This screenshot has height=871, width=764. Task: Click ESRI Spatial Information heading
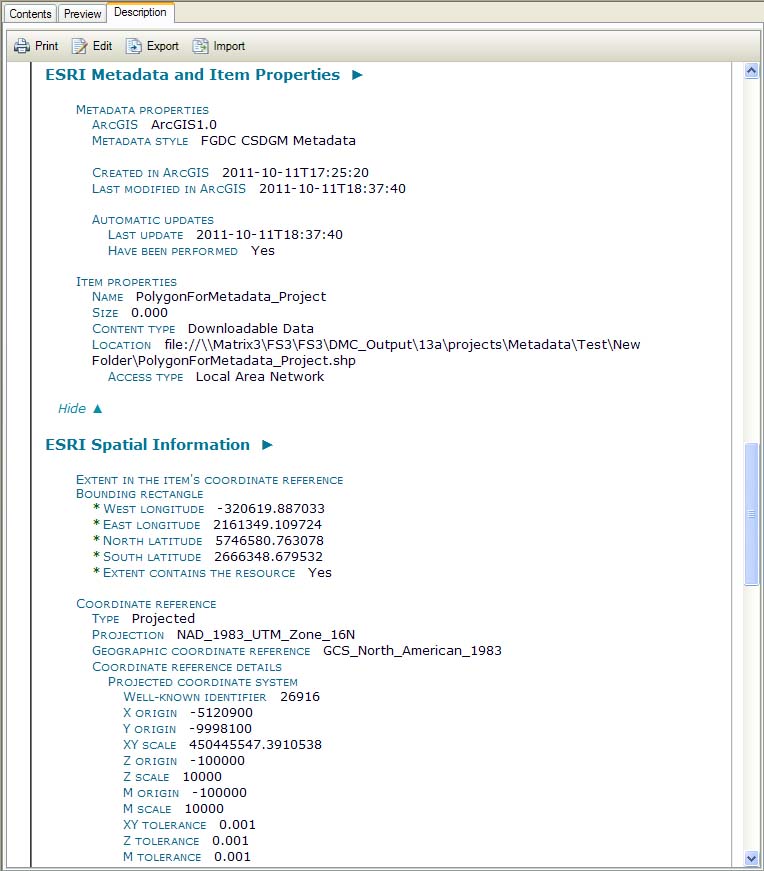coord(147,445)
